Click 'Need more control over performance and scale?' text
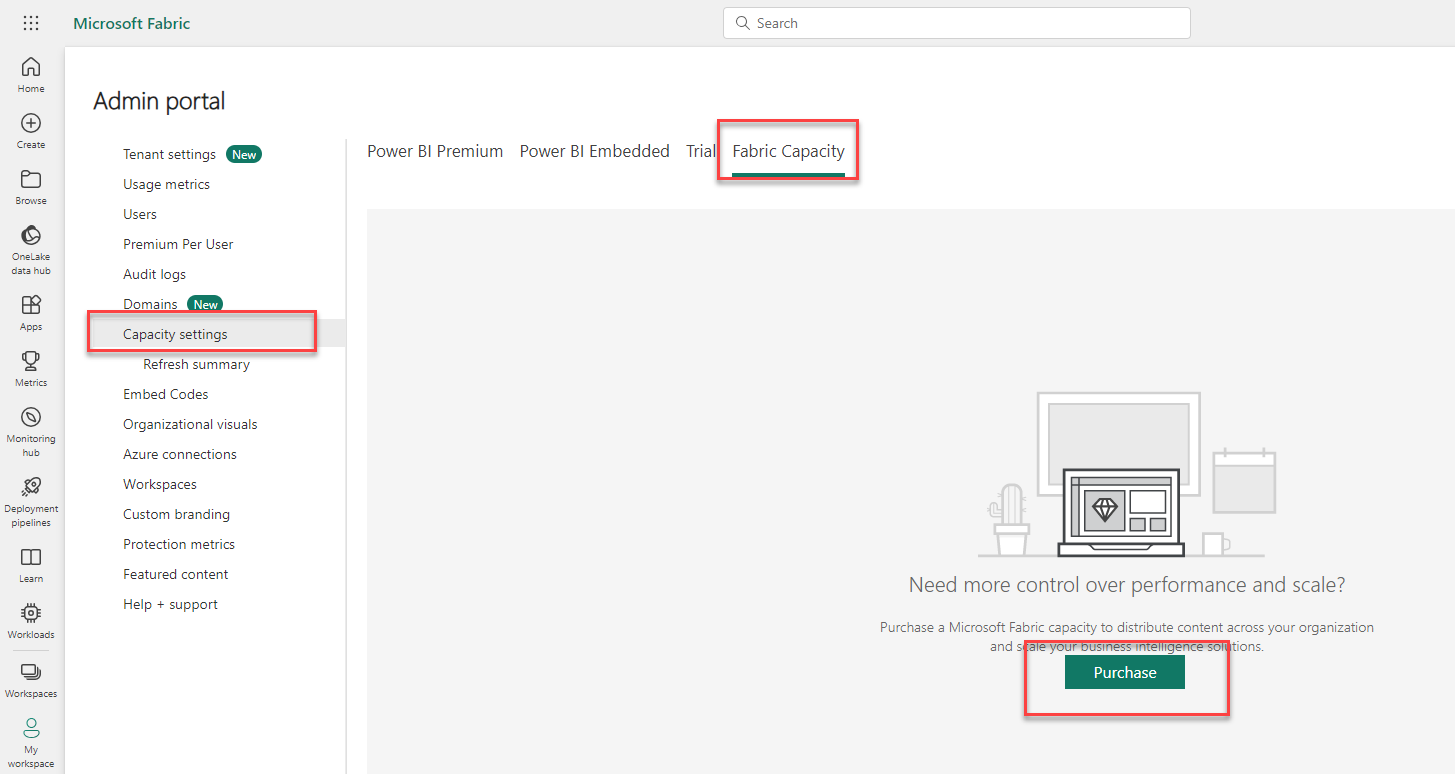 (1127, 585)
